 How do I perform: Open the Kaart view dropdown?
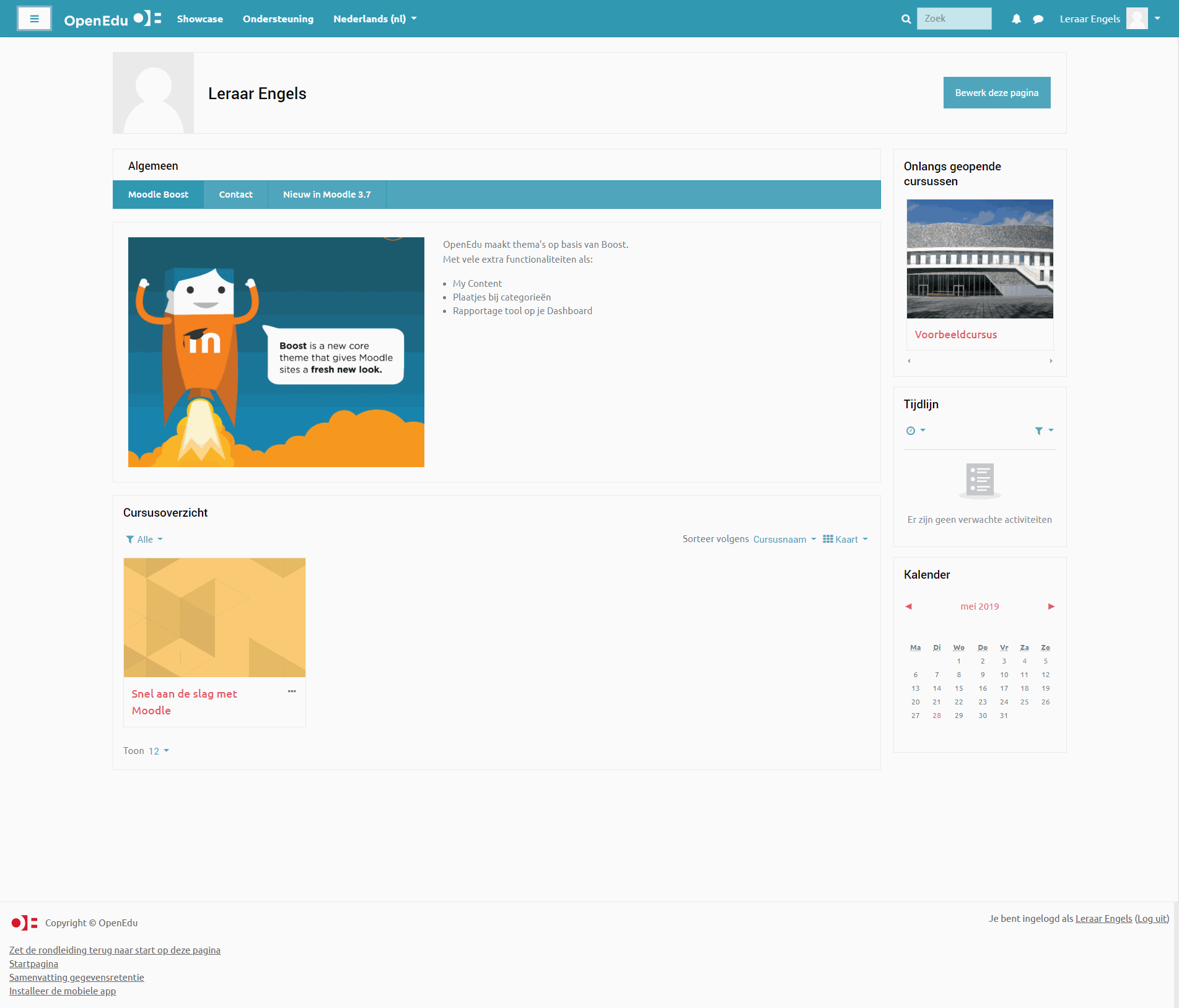click(x=845, y=540)
